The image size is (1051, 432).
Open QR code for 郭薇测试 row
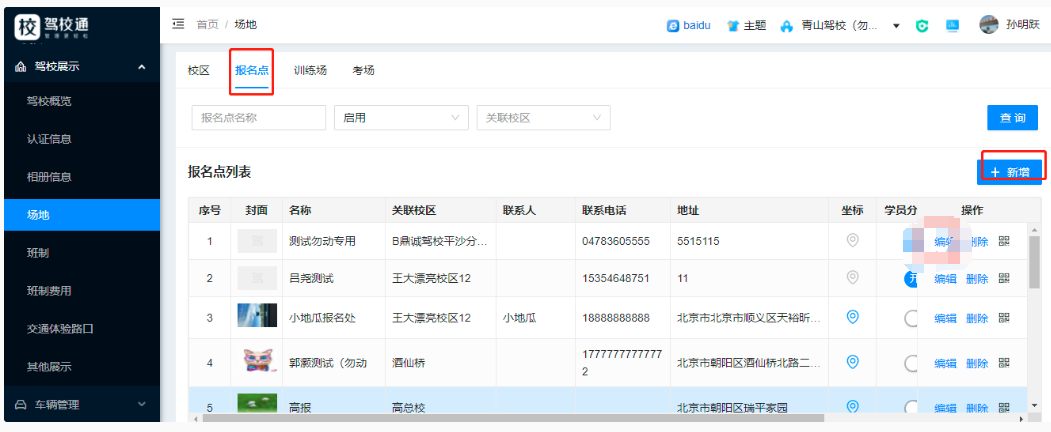(x=1003, y=363)
